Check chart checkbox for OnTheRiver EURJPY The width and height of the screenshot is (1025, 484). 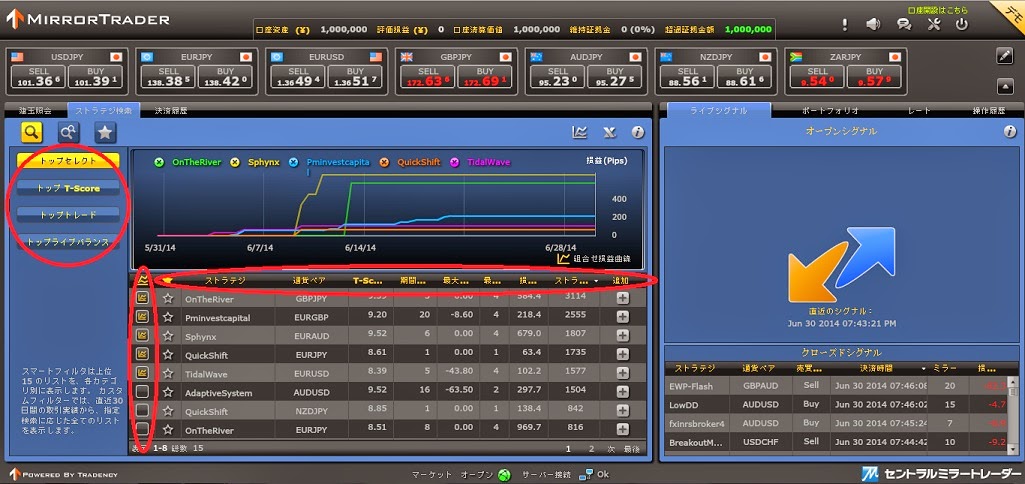(143, 429)
